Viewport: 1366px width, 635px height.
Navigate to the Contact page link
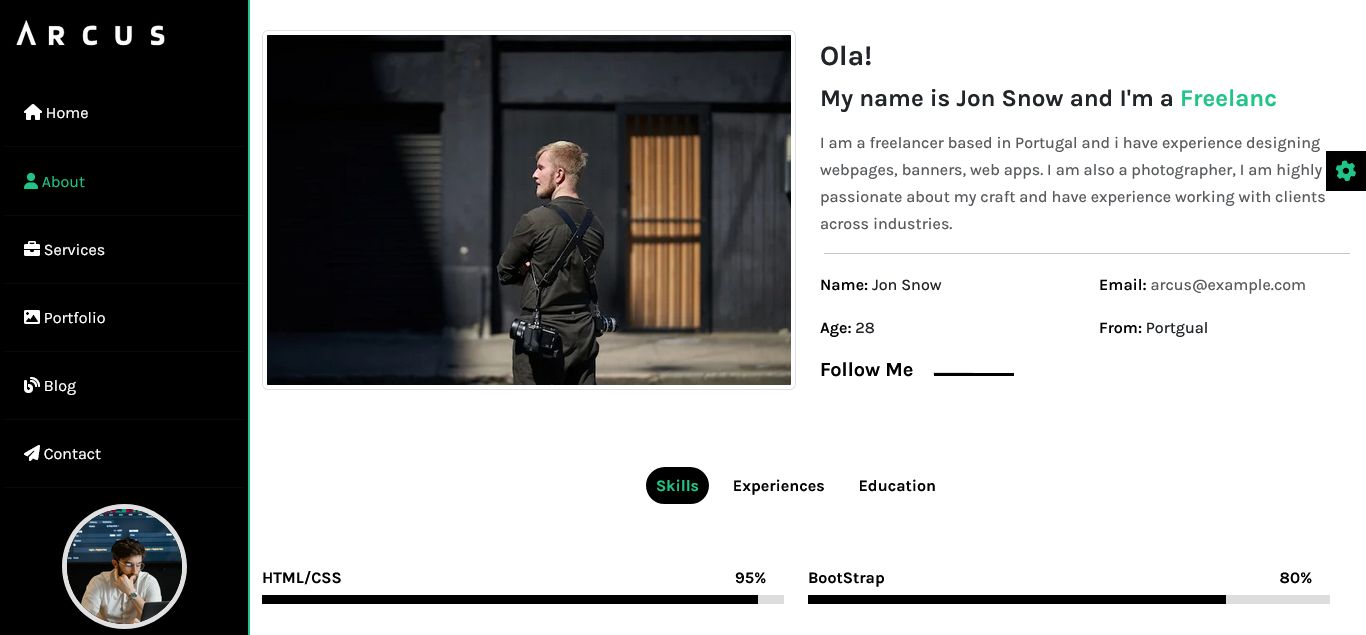coord(72,454)
